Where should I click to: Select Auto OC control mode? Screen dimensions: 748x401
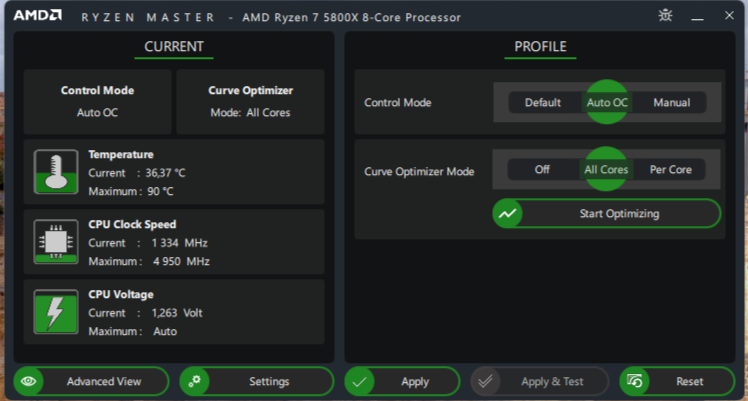[607, 103]
